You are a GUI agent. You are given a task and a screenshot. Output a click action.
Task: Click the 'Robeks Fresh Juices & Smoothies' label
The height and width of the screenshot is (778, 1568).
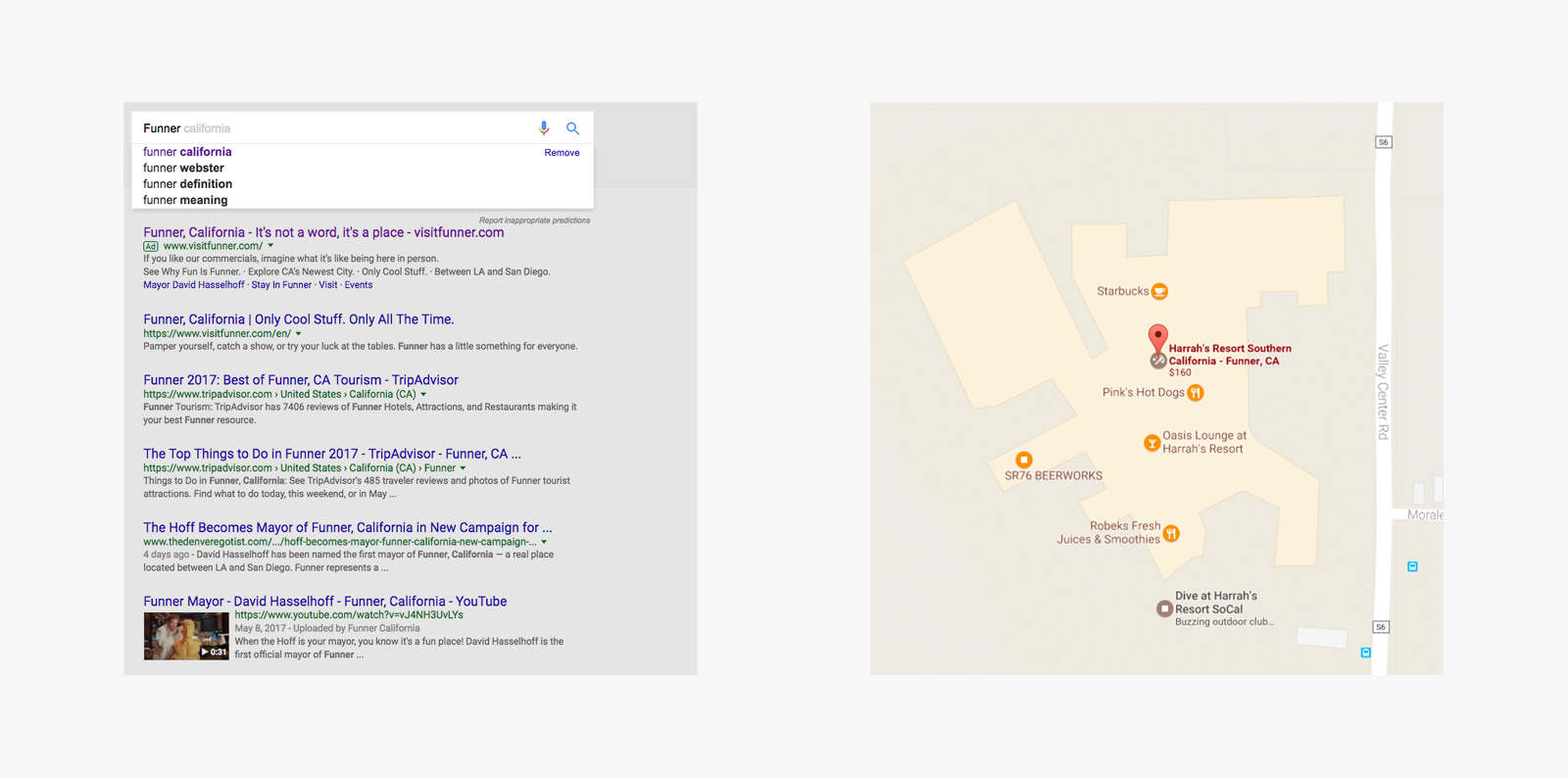(1108, 533)
